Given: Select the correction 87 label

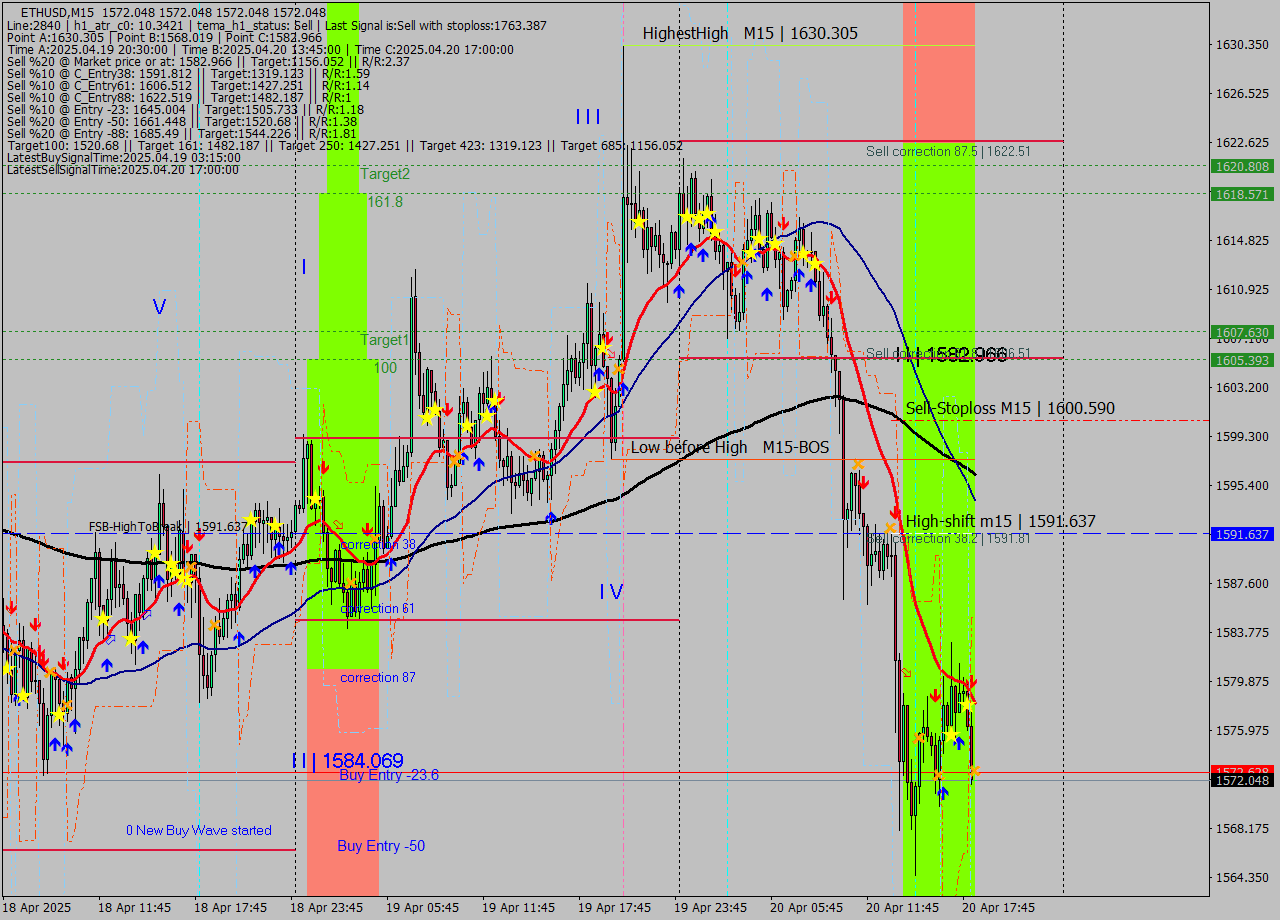Looking at the screenshot, I should [378, 677].
